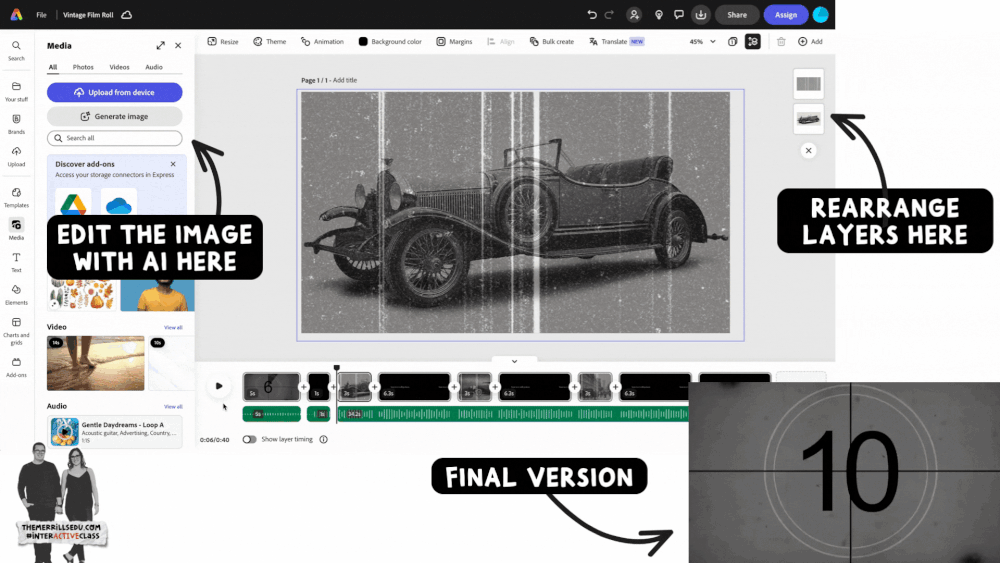Screen dimensions: 1000x563
Task: Toggle Show layer timing switch
Action: pyautogui.click(x=249, y=439)
